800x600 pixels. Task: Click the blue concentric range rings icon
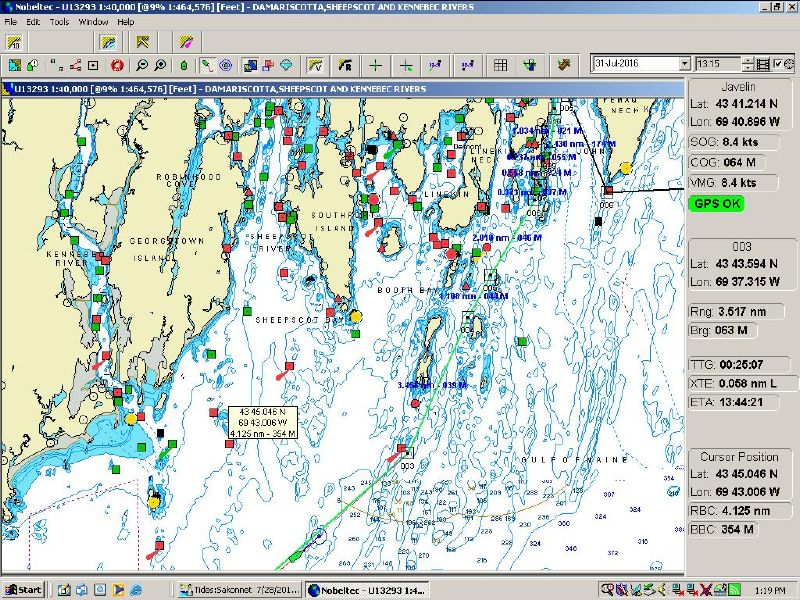point(226,65)
